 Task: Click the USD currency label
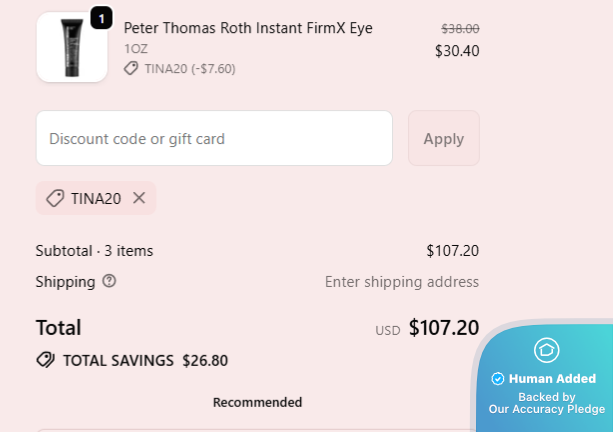387,330
